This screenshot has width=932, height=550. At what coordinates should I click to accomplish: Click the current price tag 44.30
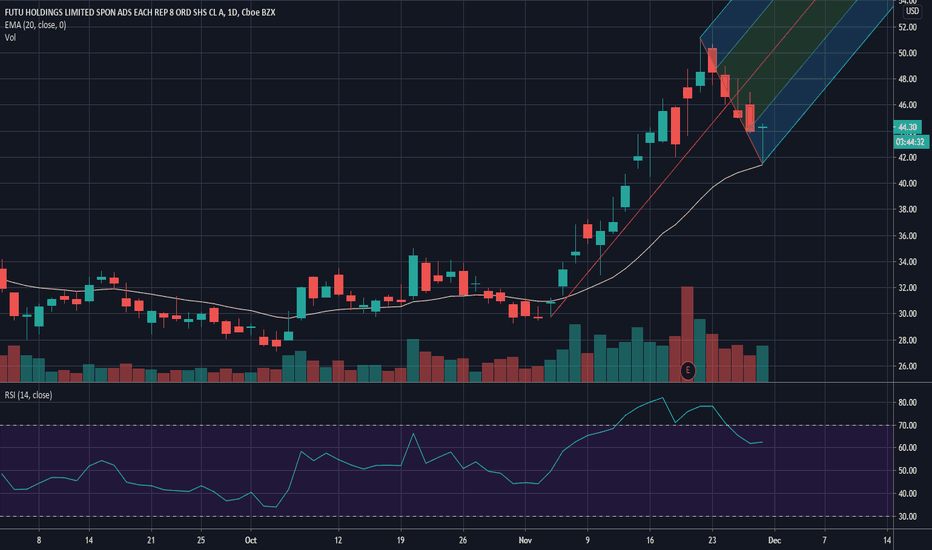click(x=907, y=127)
